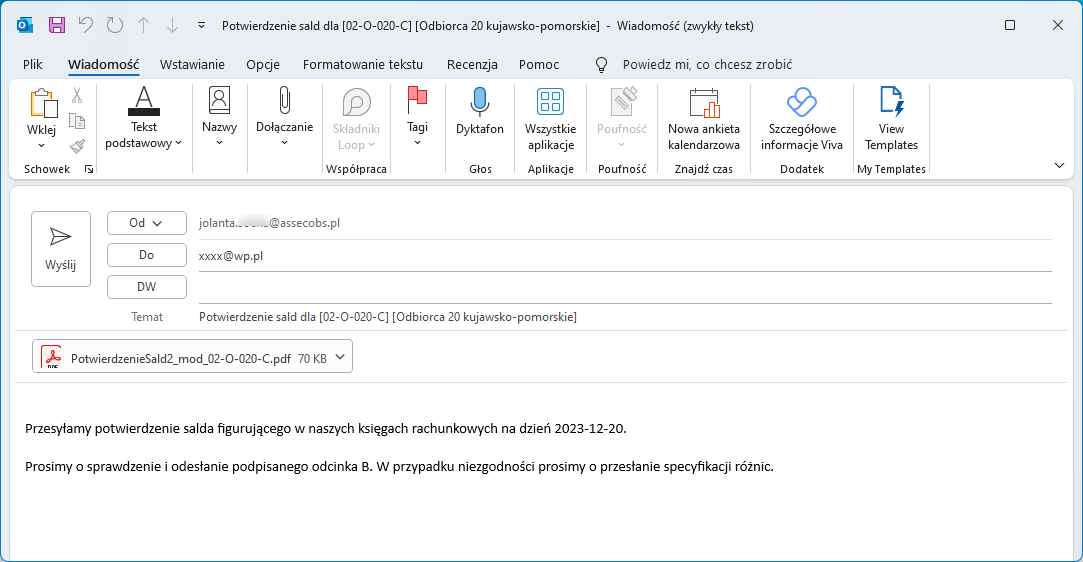Copy selection with the copy icon
1083x562 pixels.
77,122
